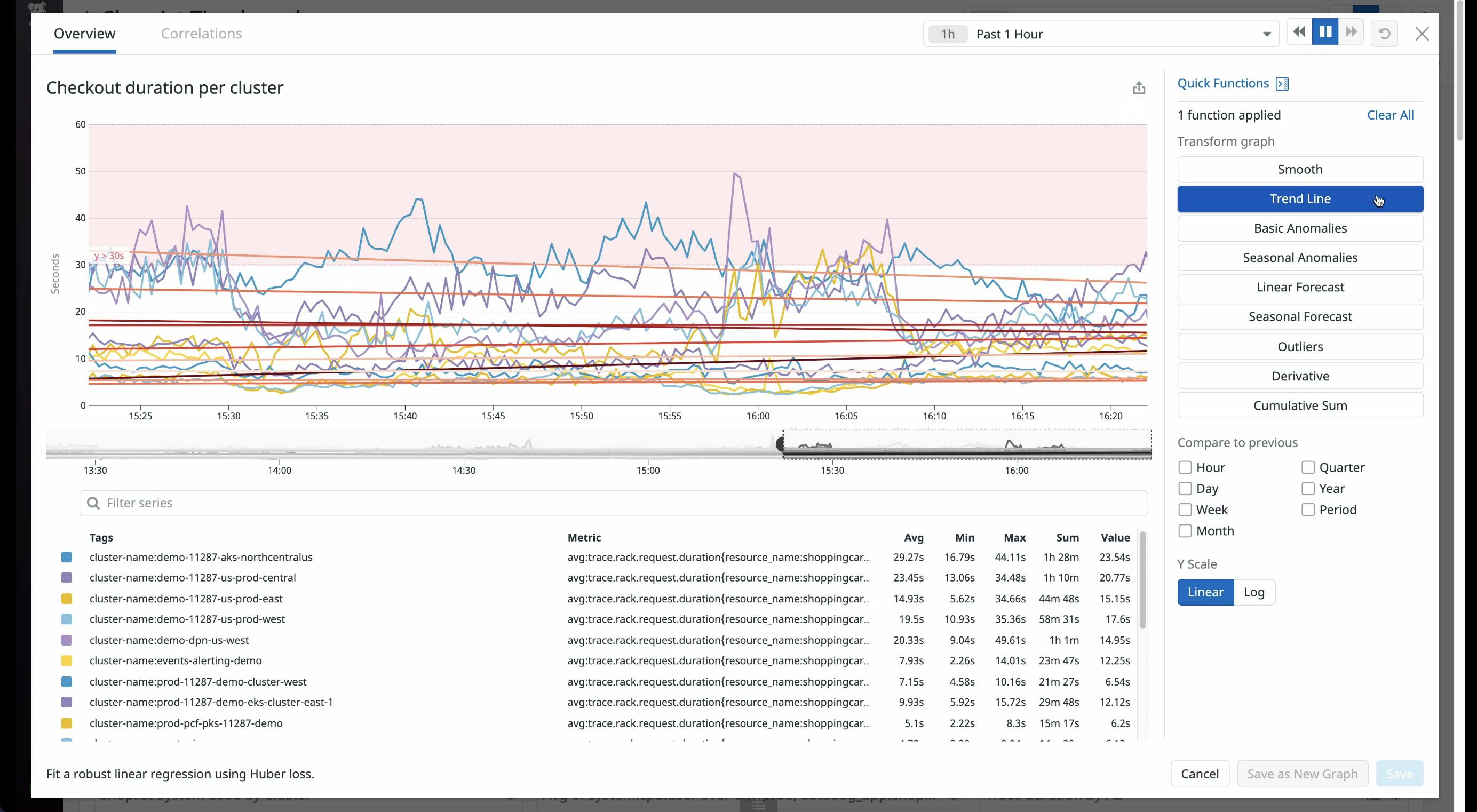Viewport: 1477px width, 812px height.
Task: Click the reset time range icon
Action: point(1385,33)
